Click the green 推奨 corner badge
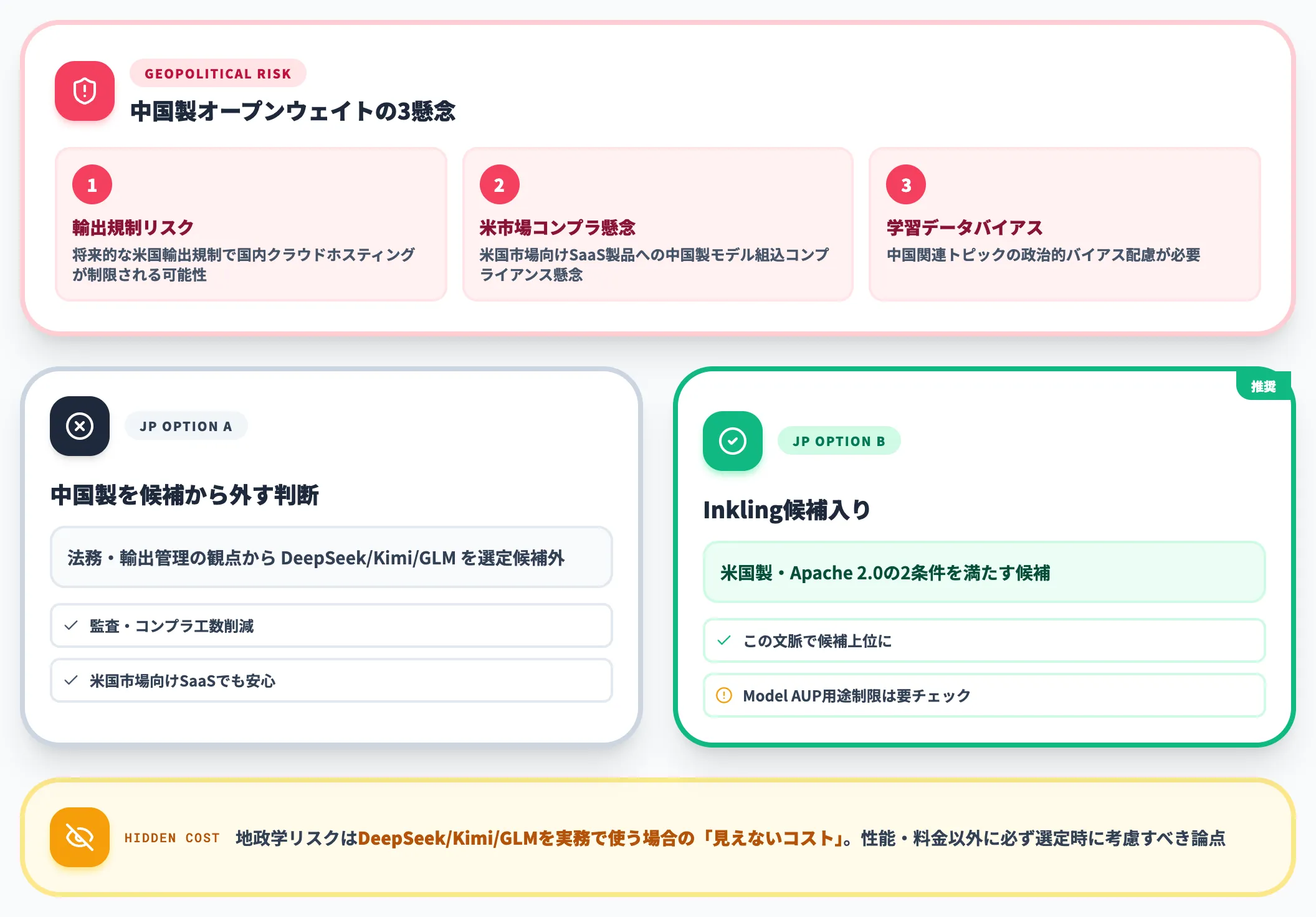The height and width of the screenshot is (917, 1316). pyautogui.click(x=1263, y=386)
